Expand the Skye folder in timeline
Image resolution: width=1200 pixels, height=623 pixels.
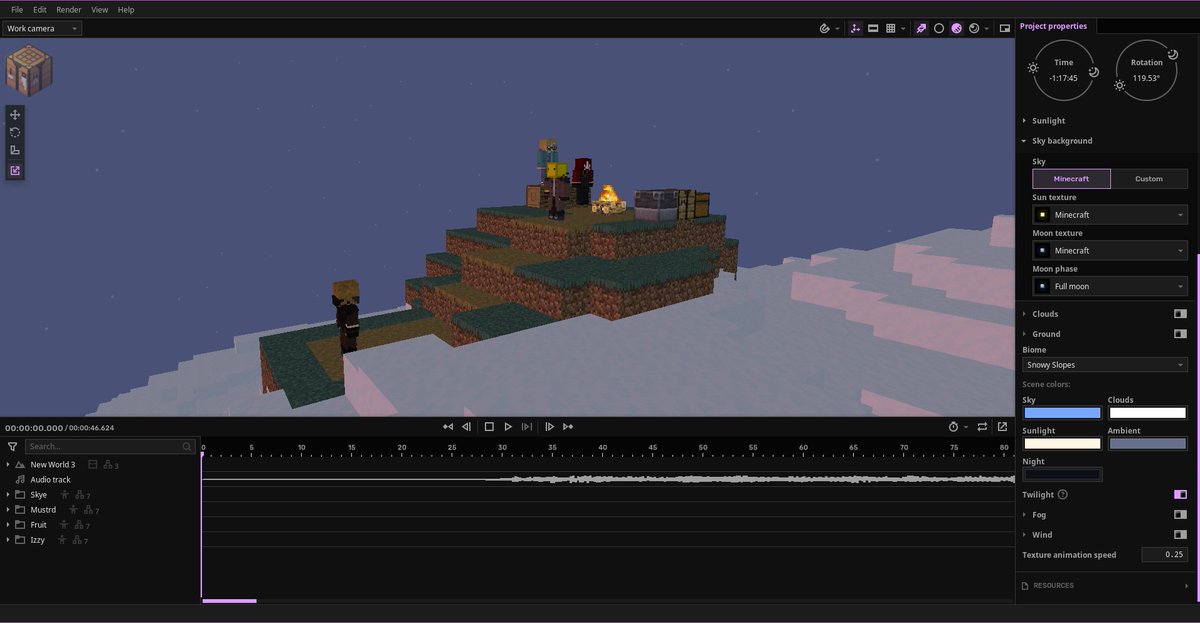[x=8, y=495]
